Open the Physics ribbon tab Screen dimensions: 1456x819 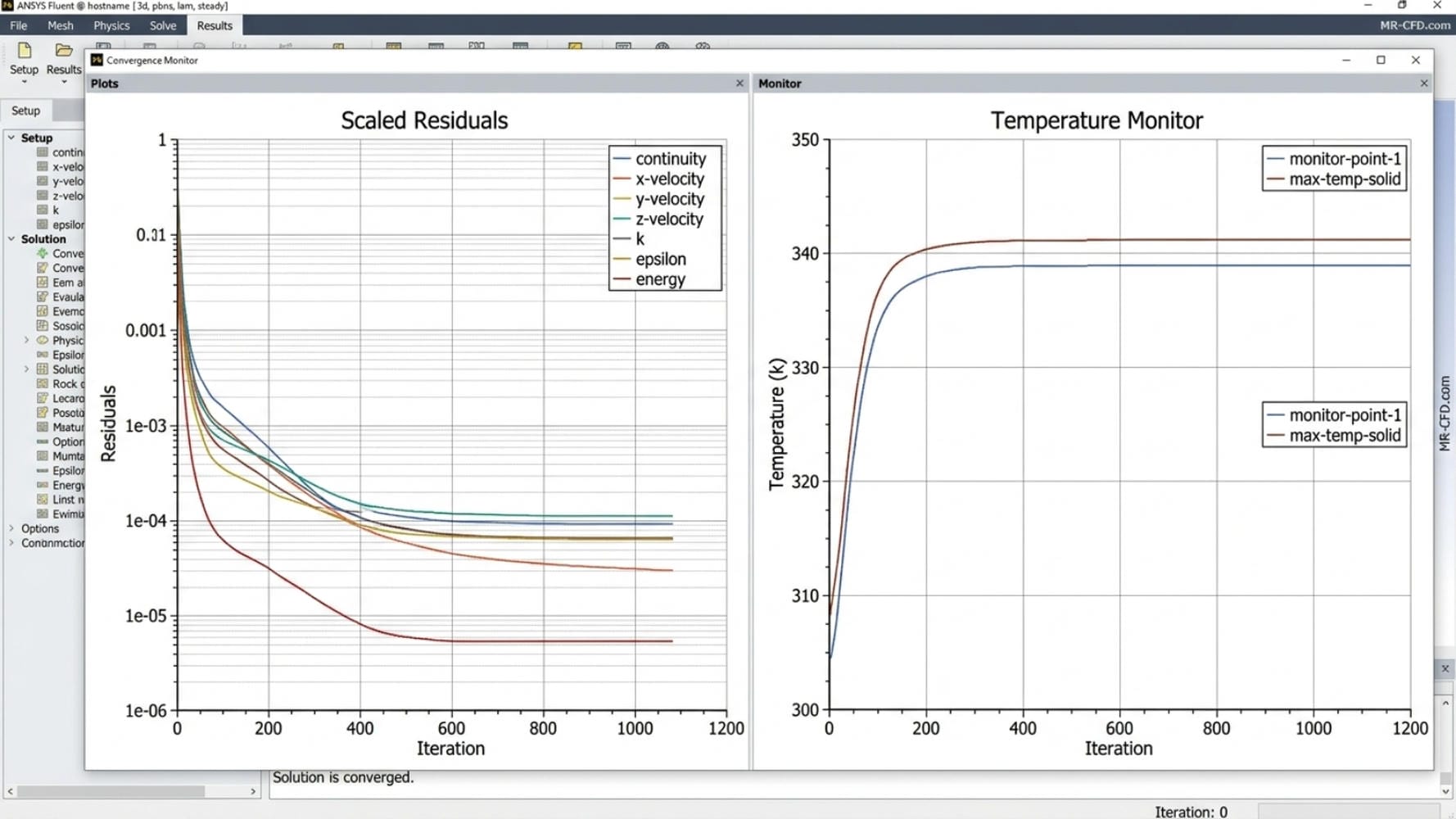pos(111,25)
